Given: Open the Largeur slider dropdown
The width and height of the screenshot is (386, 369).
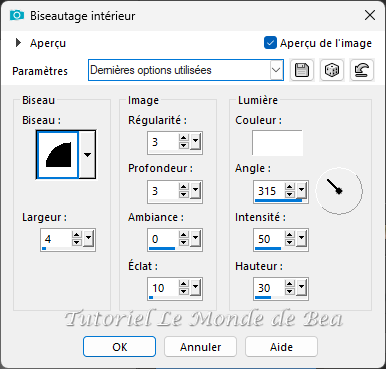Looking at the screenshot, I should click(x=88, y=239).
